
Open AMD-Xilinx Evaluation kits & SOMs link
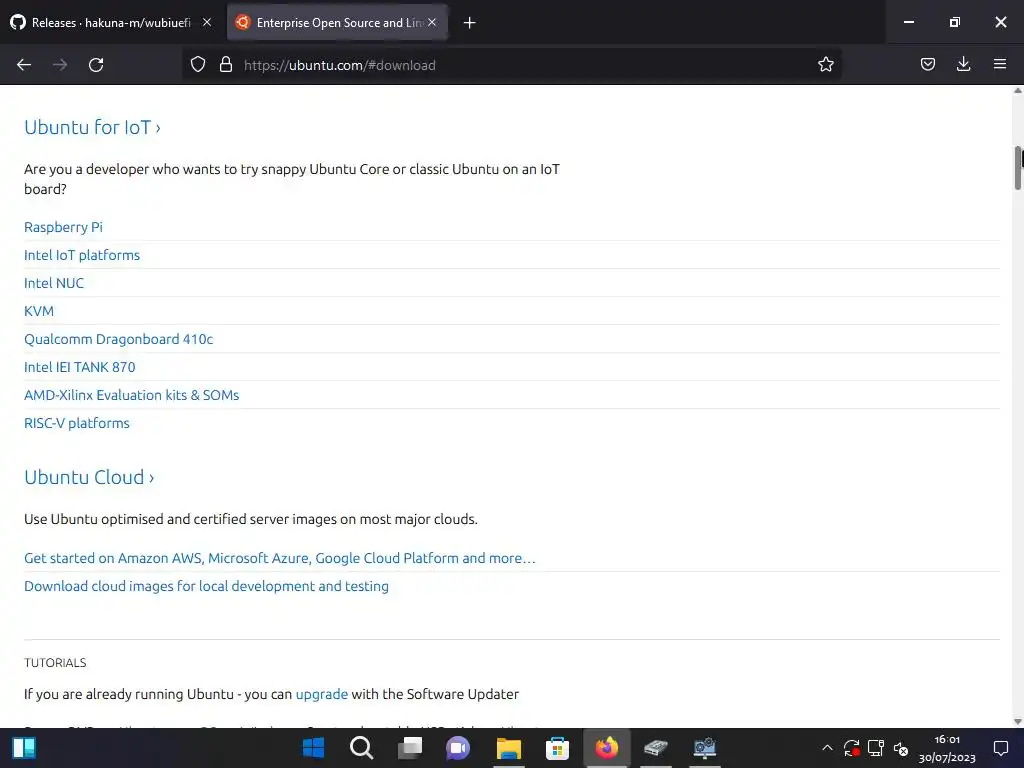point(131,396)
